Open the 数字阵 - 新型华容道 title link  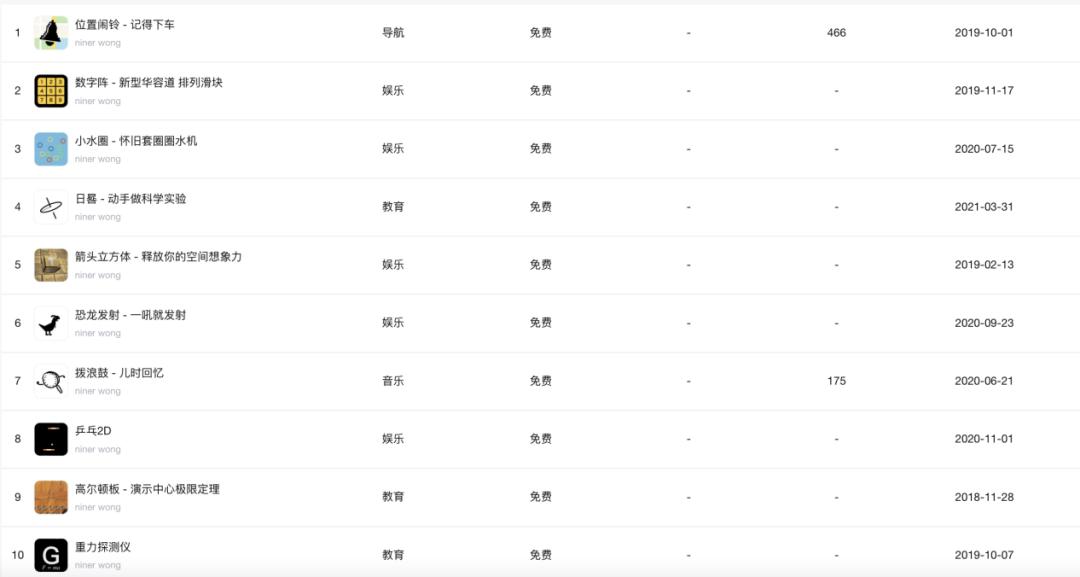coord(149,83)
